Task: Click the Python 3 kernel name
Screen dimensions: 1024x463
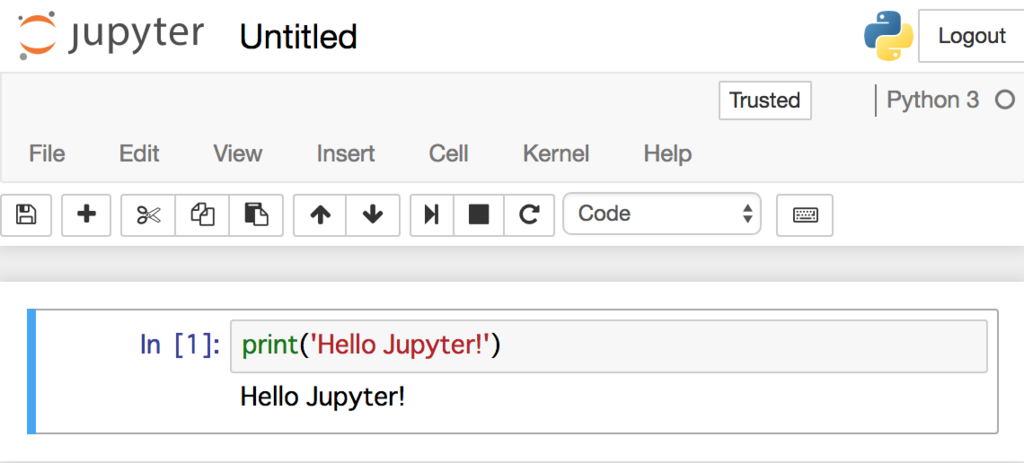Action: pos(933,100)
